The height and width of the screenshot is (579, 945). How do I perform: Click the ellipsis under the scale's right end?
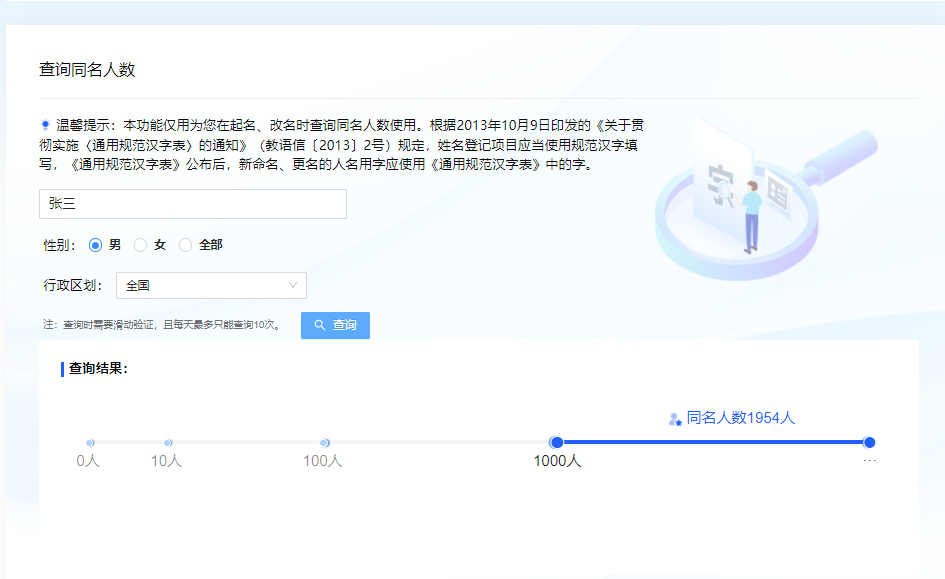click(869, 461)
